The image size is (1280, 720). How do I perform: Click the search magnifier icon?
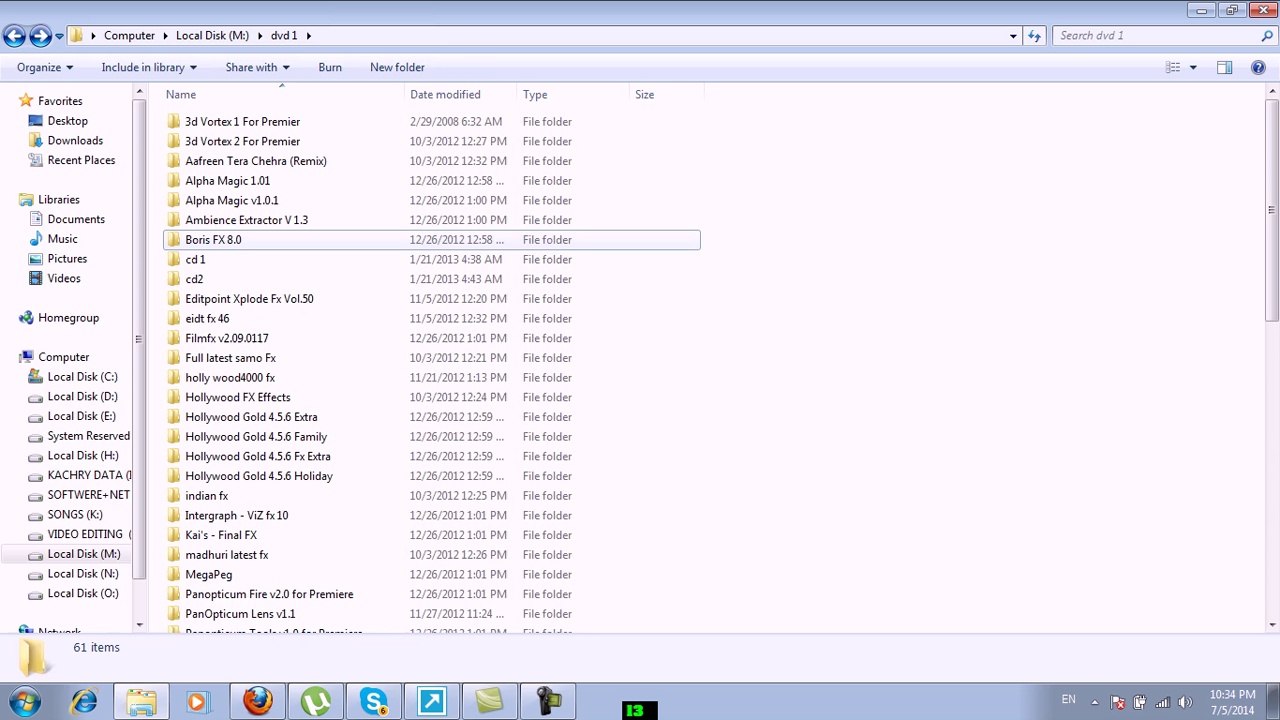pos(1267,36)
